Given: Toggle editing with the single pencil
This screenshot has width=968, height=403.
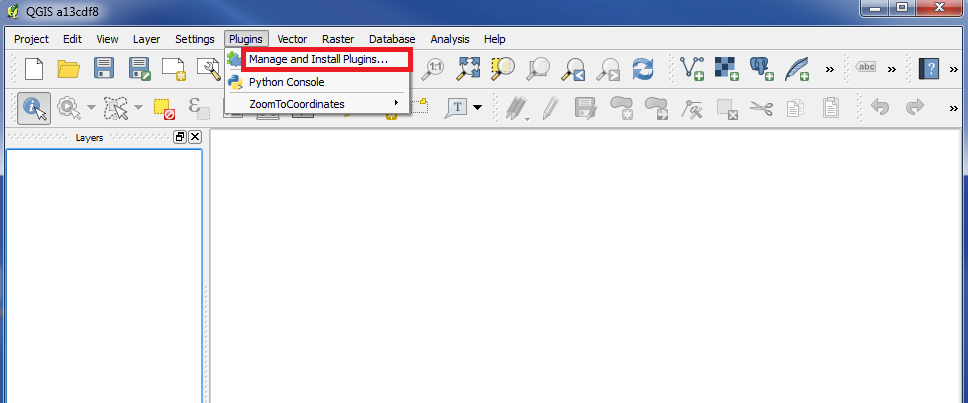Looking at the screenshot, I should coord(549,108).
